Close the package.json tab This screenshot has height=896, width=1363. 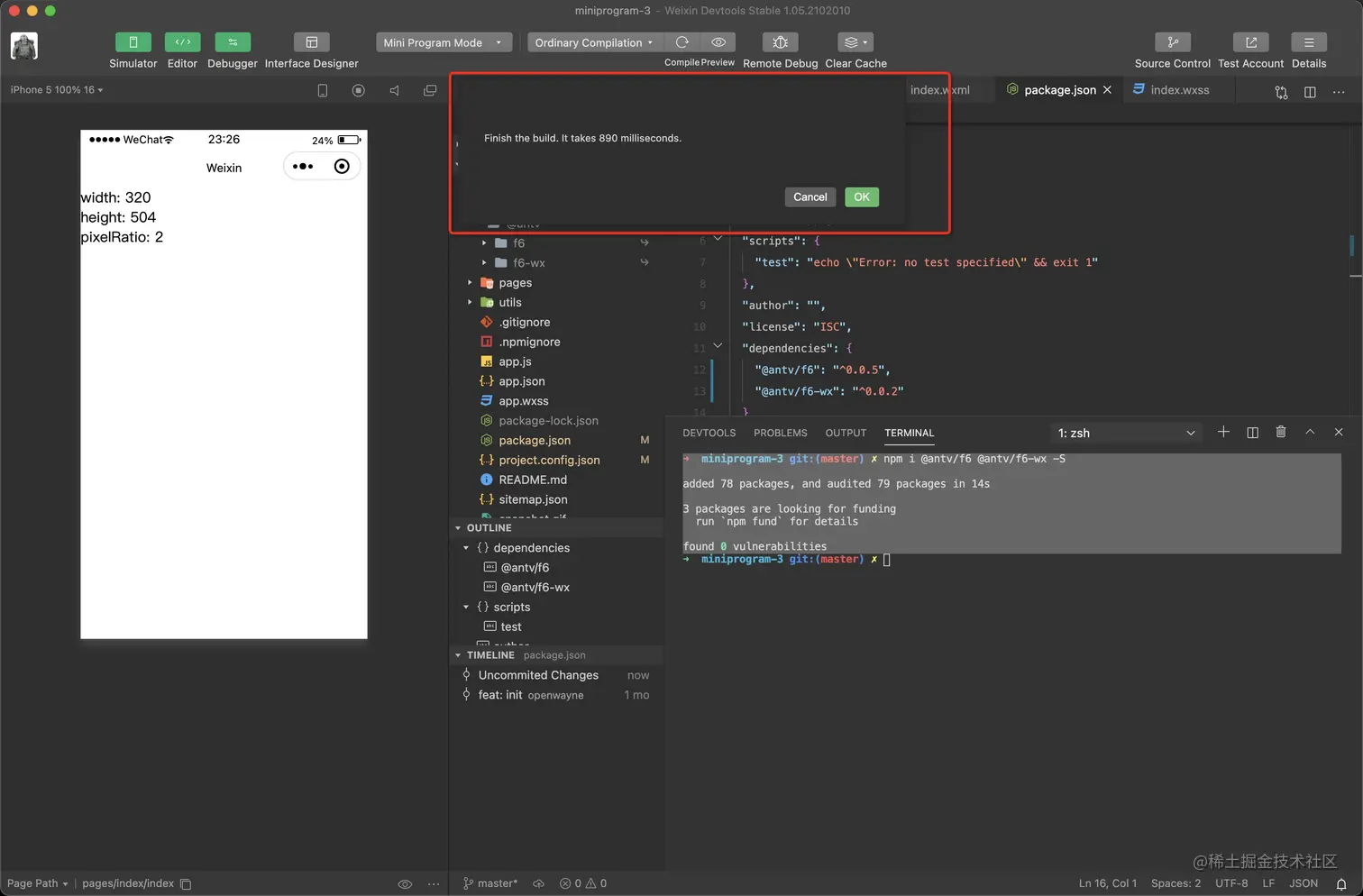tap(1107, 90)
